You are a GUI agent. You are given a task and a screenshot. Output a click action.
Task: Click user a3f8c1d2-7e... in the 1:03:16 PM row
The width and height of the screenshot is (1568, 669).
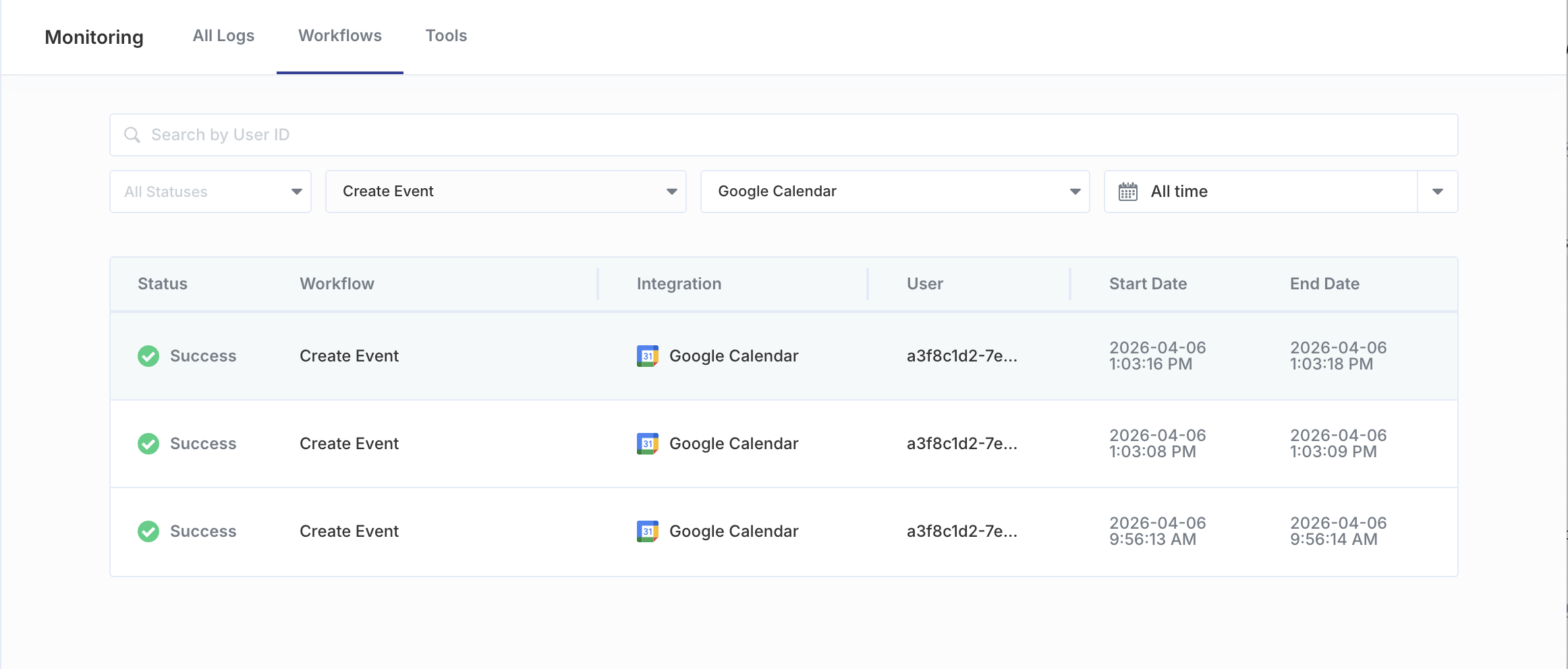pos(962,356)
